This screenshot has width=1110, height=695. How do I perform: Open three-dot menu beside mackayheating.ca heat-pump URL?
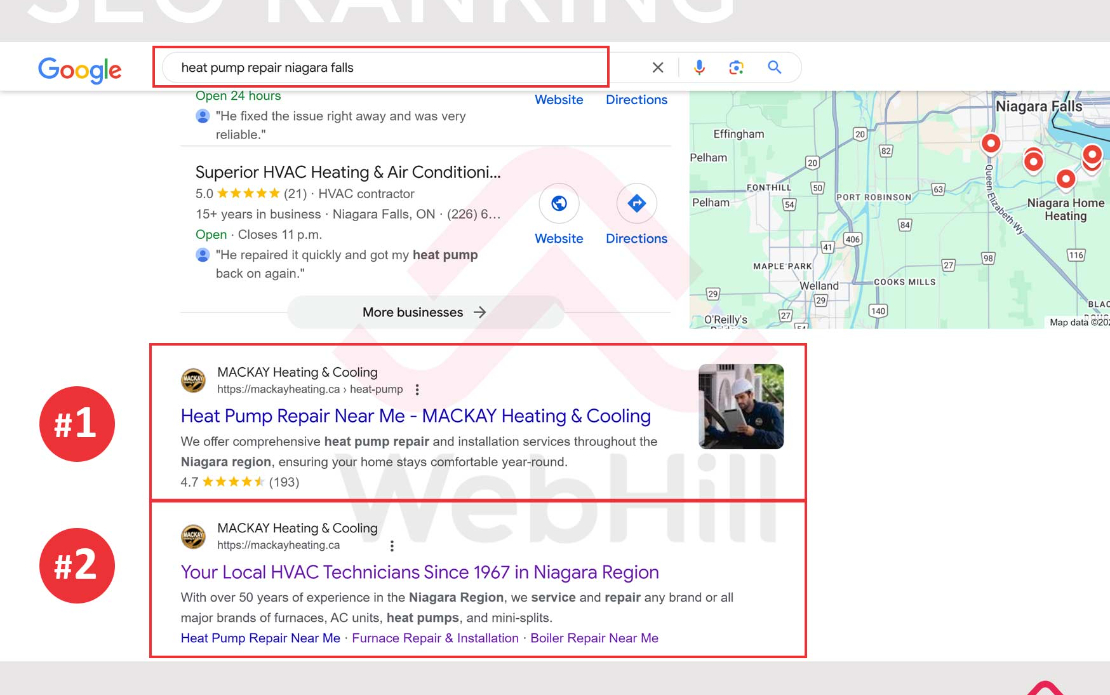click(417, 389)
